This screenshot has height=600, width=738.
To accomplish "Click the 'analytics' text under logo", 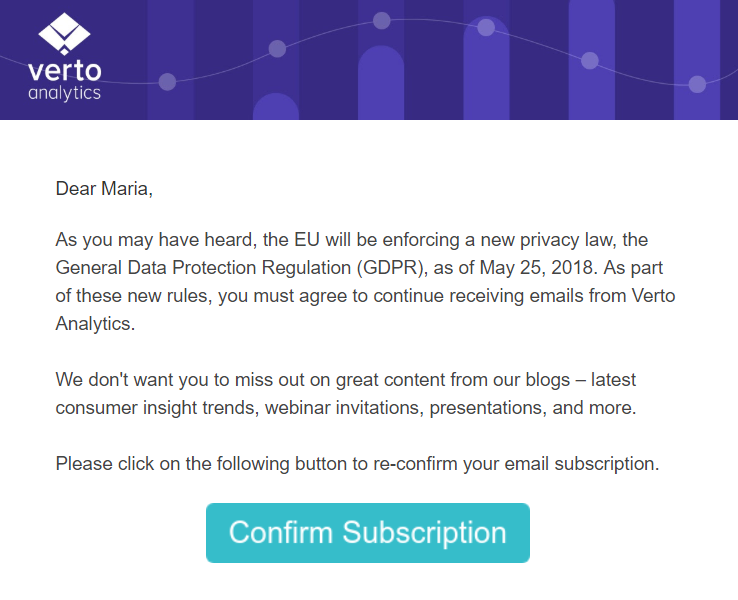I will [x=64, y=93].
